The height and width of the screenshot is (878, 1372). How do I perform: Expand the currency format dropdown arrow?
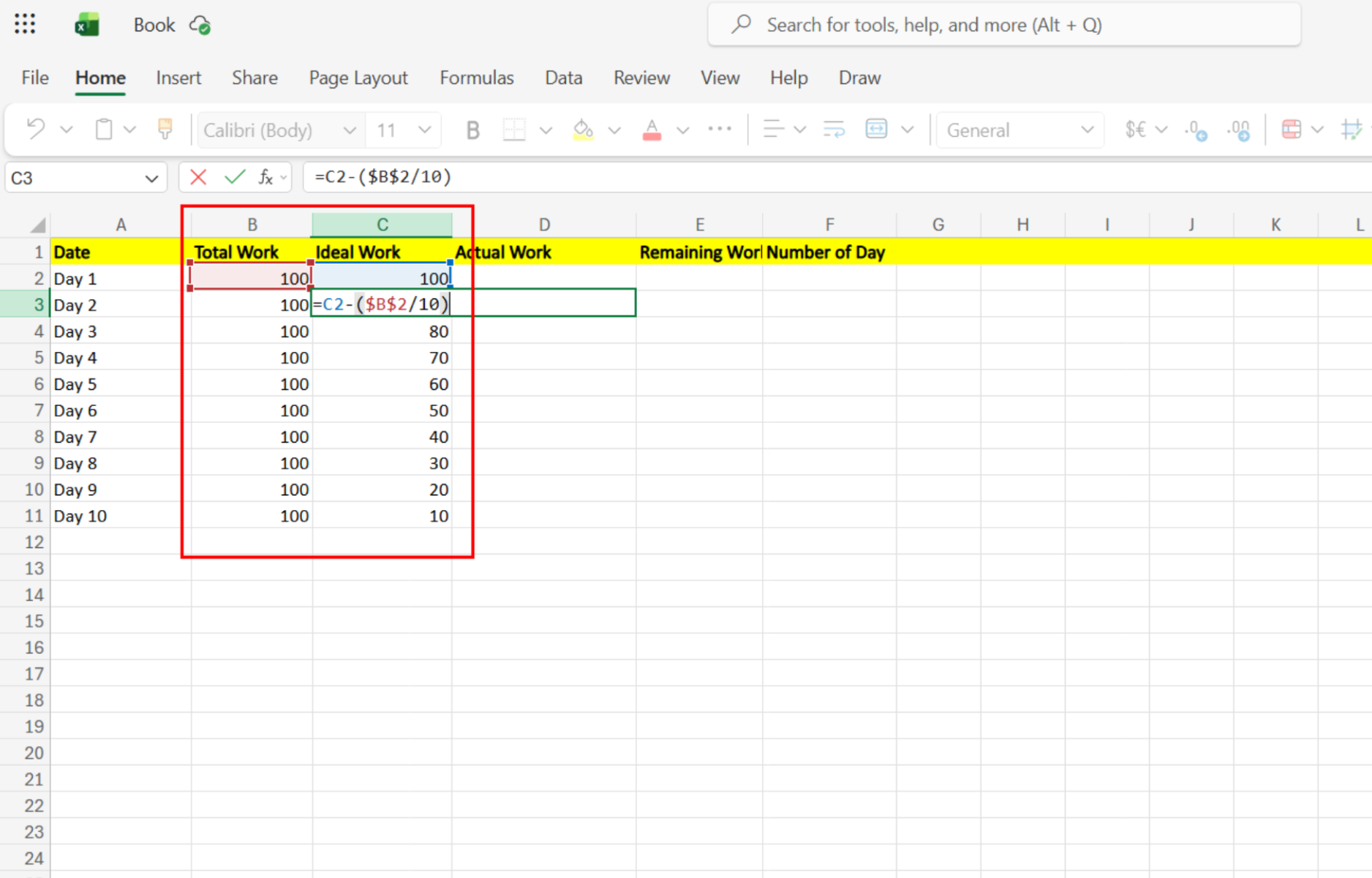[1161, 130]
